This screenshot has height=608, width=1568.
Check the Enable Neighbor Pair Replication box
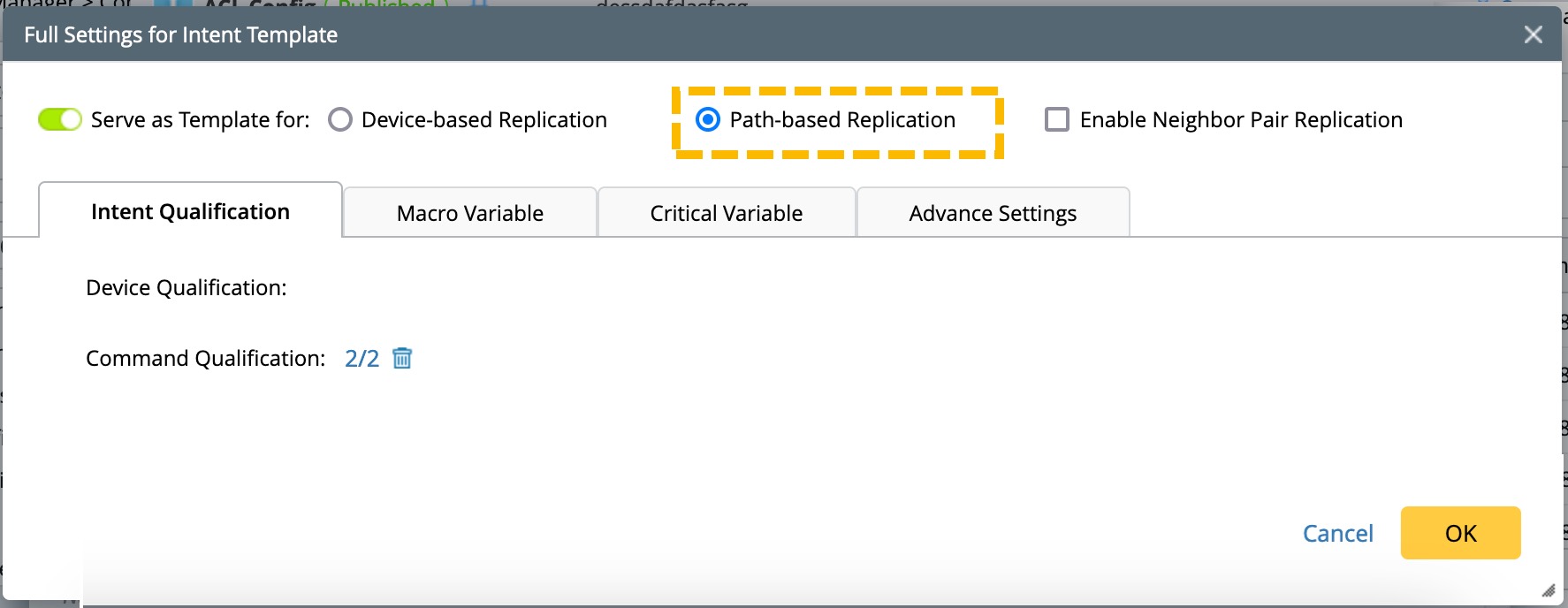(x=1057, y=119)
